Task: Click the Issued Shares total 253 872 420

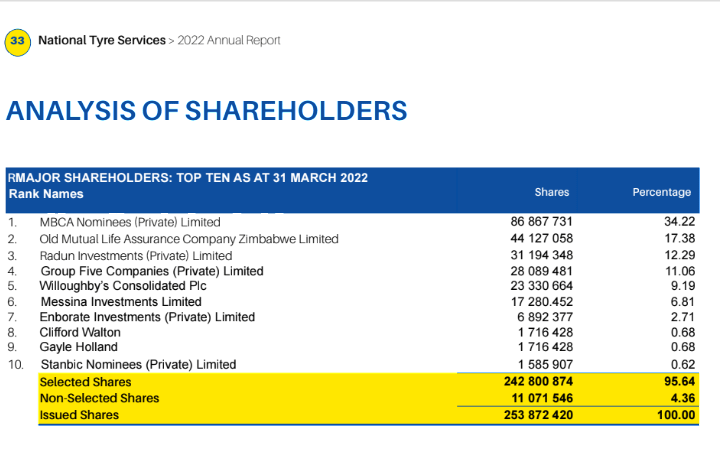Action: click(x=540, y=414)
